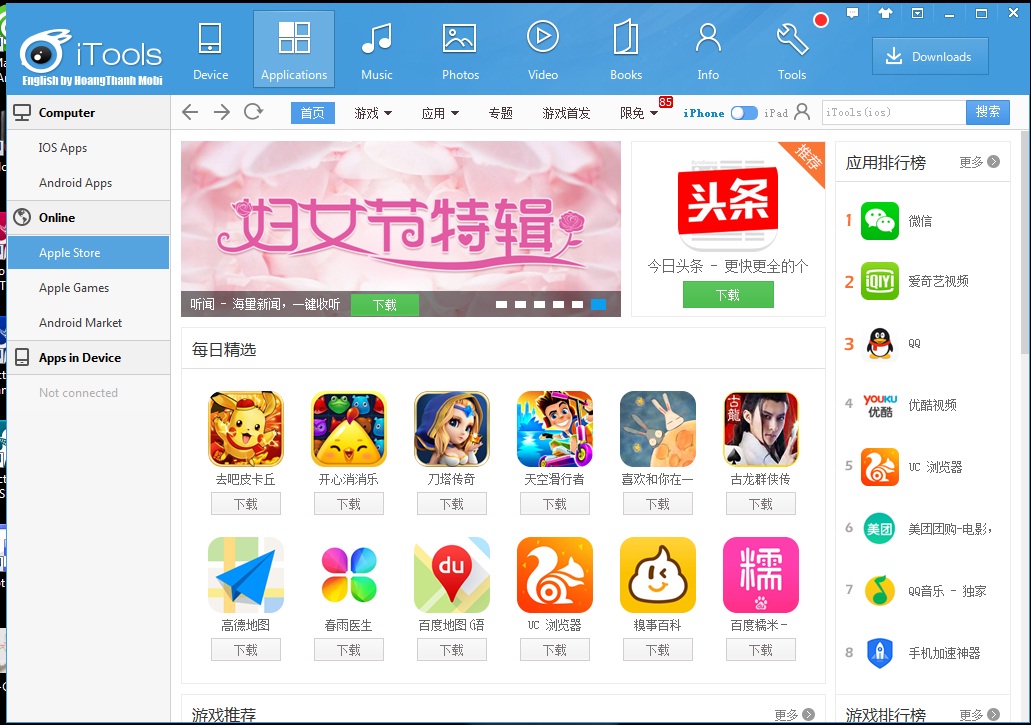Select the last blue banner slide indicator

[598, 304]
